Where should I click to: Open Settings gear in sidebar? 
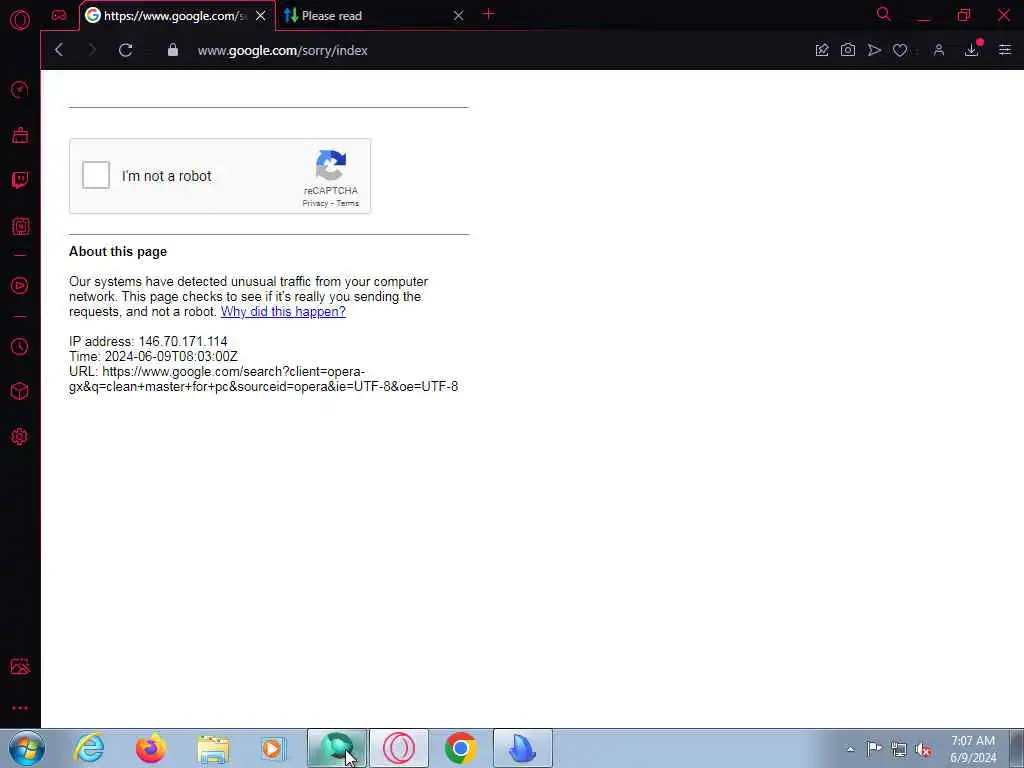coord(20,437)
